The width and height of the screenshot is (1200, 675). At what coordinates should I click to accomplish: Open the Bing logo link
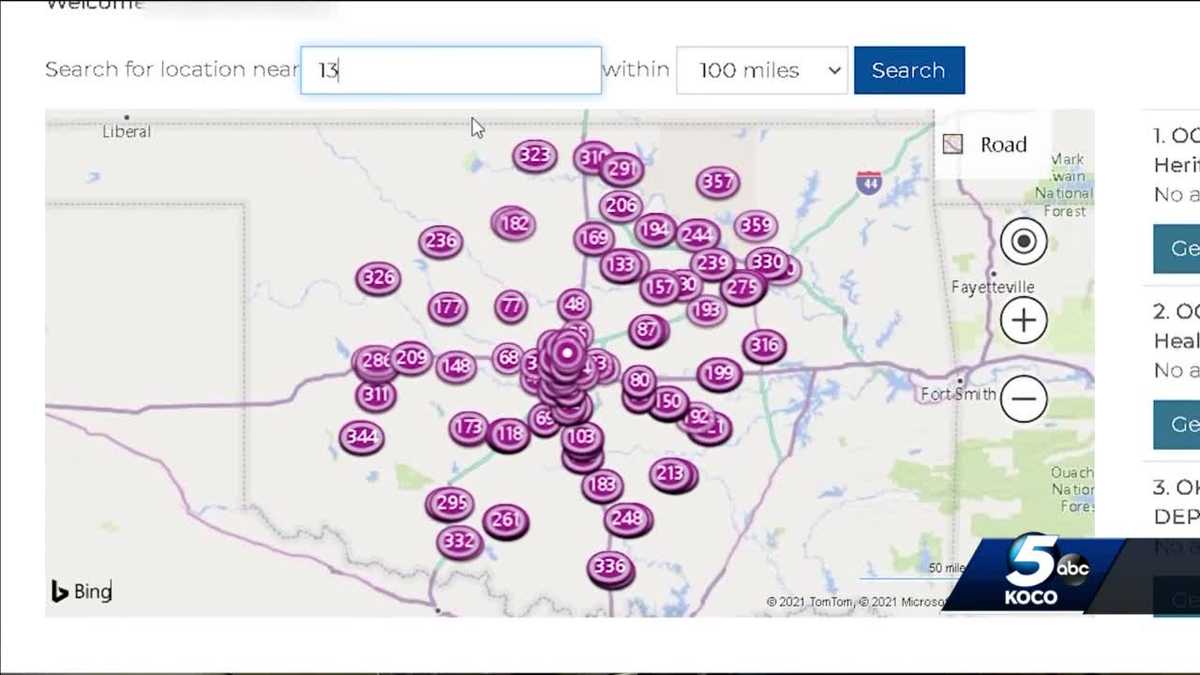pos(82,592)
